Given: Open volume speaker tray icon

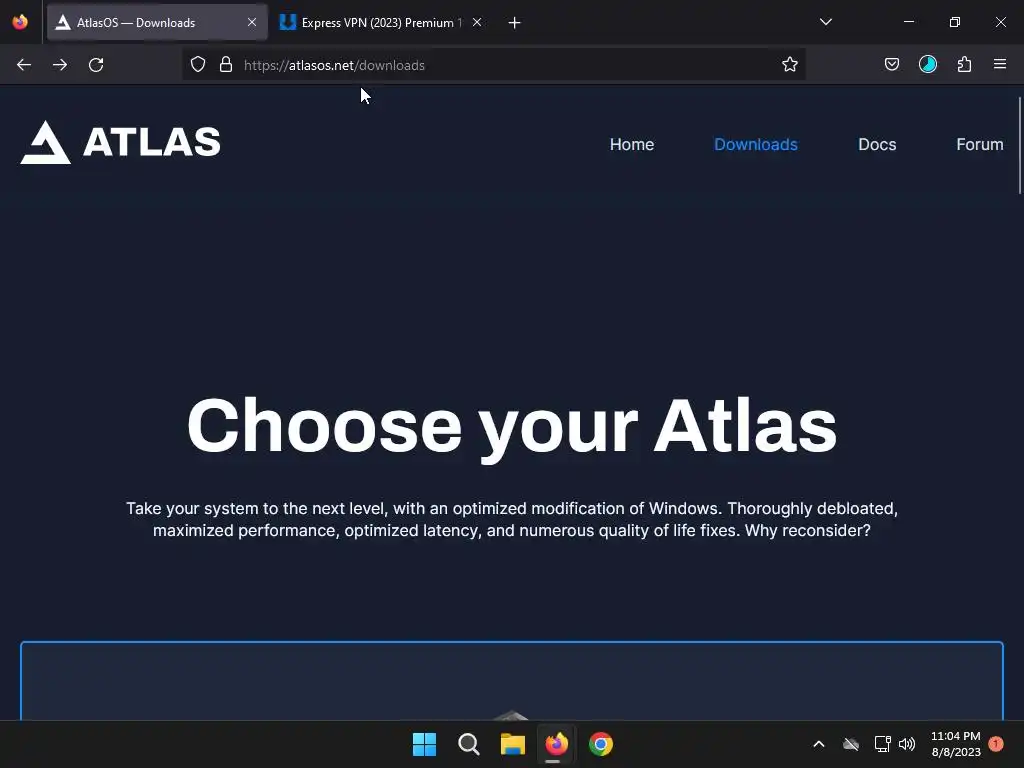Looking at the screenshot, I should point(907,744).
